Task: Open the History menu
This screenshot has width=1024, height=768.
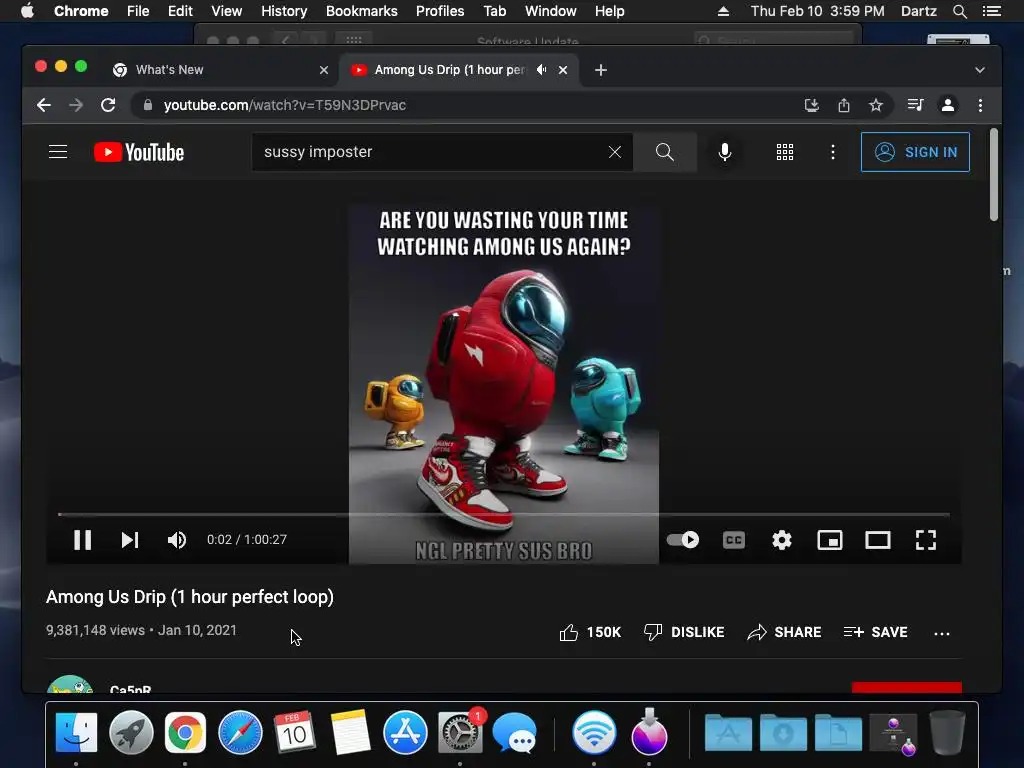Action: tap(284, 11)
